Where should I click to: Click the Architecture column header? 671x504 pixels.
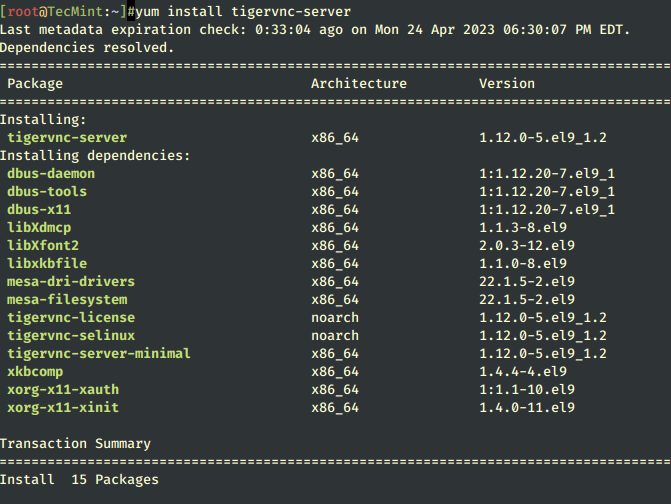[x=359, y=84]
